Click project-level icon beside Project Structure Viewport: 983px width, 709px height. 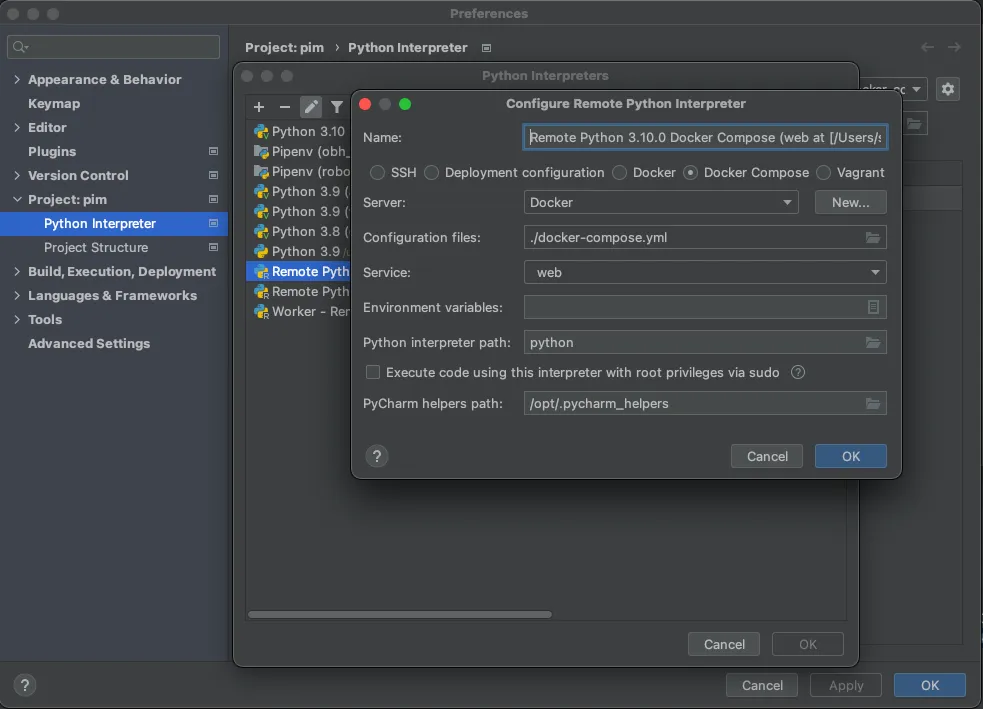point(213,248)
